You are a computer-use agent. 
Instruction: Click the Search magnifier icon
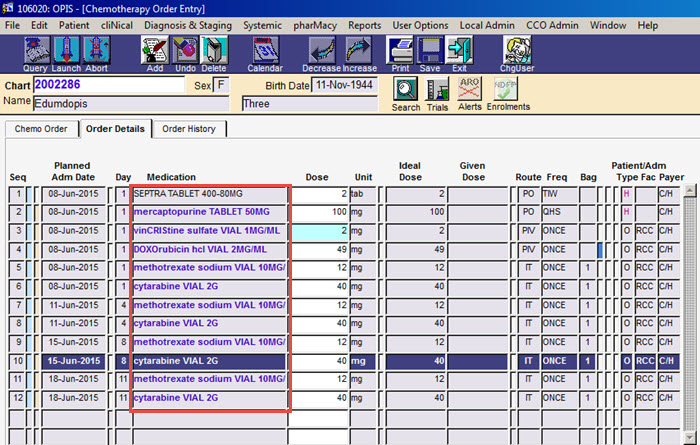405,89
